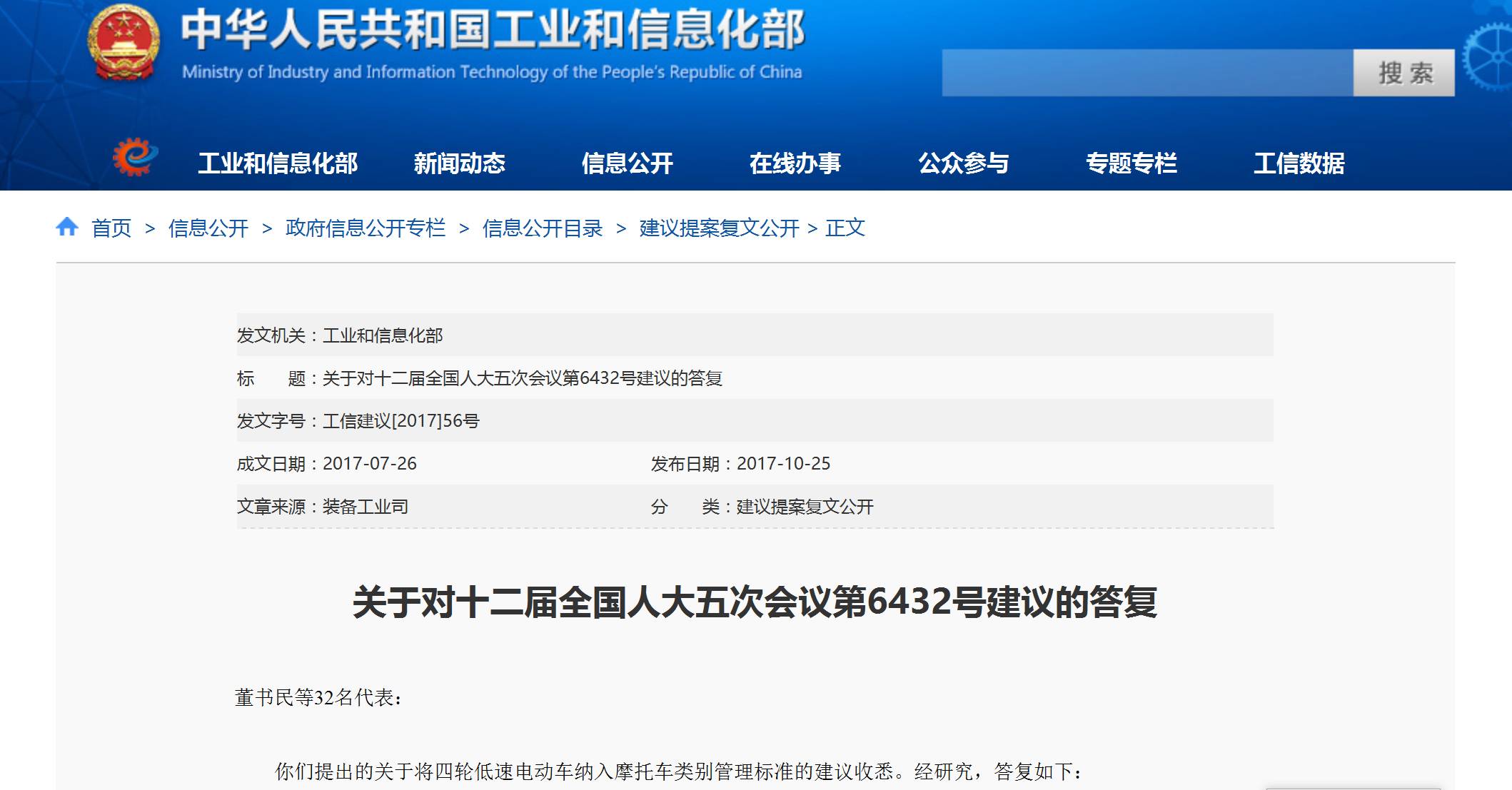This screenshot has width=1512, height=790.
Task: Click the English ministry name subtitle
Action: pyautogui.click(x=492, y=71)
